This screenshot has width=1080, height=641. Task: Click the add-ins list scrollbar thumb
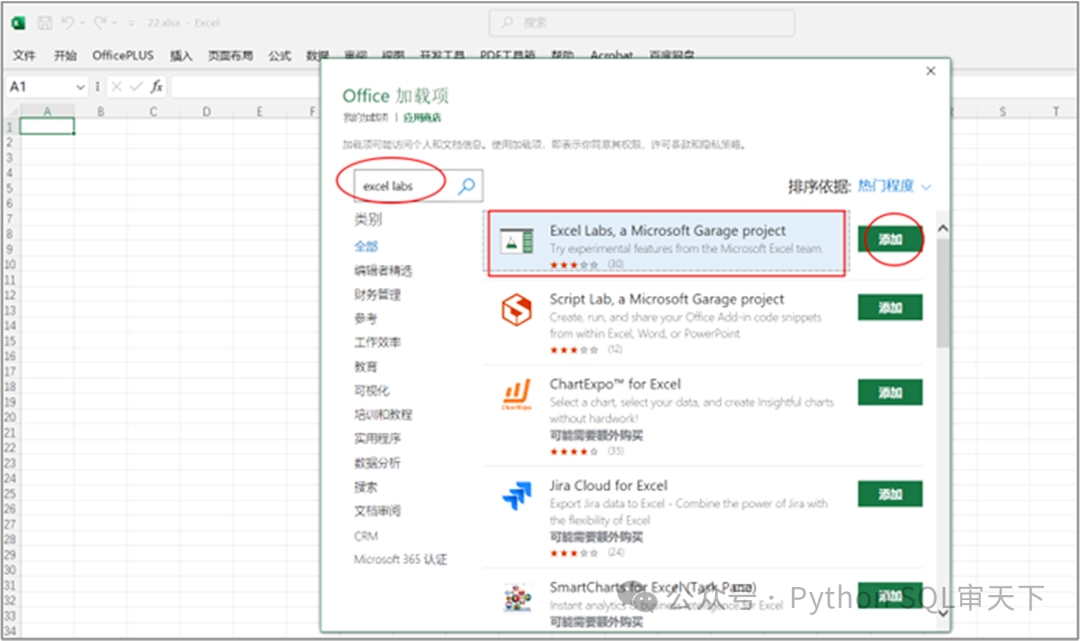click(x=943, y=293)
